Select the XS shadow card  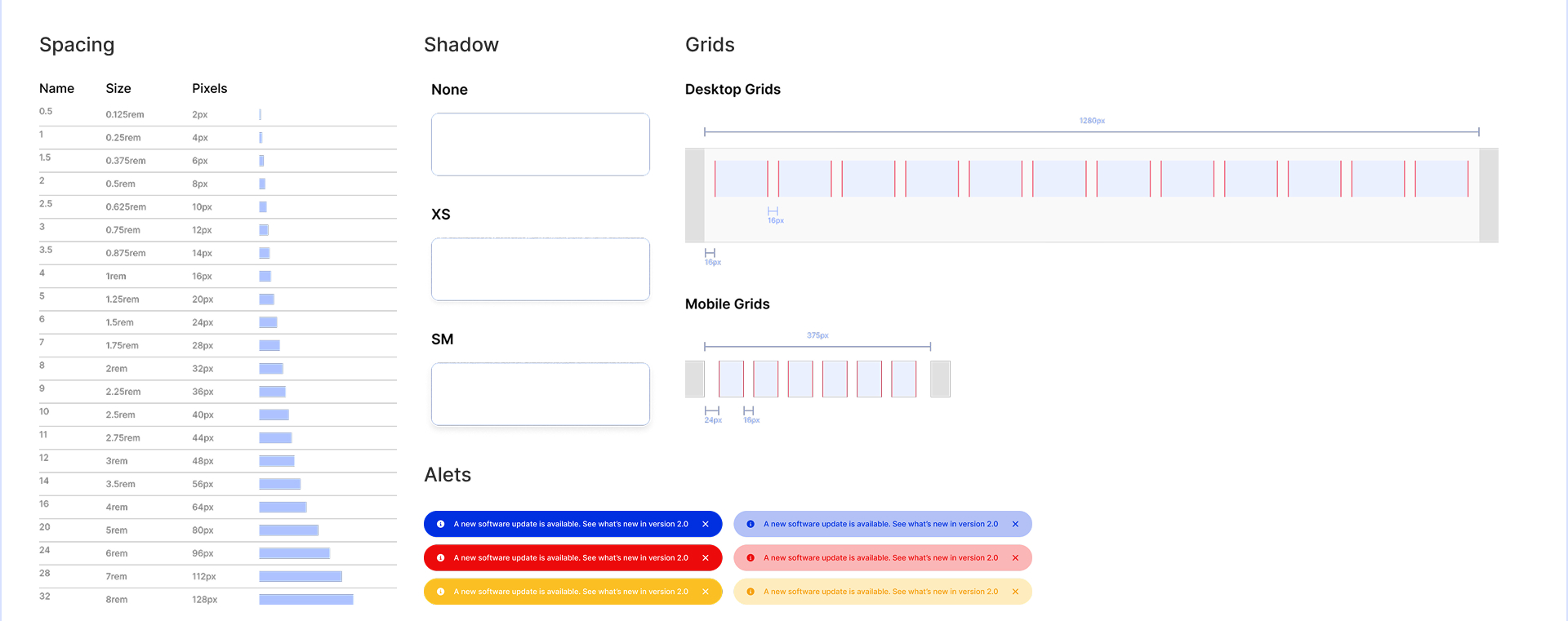tap(541, 269)
